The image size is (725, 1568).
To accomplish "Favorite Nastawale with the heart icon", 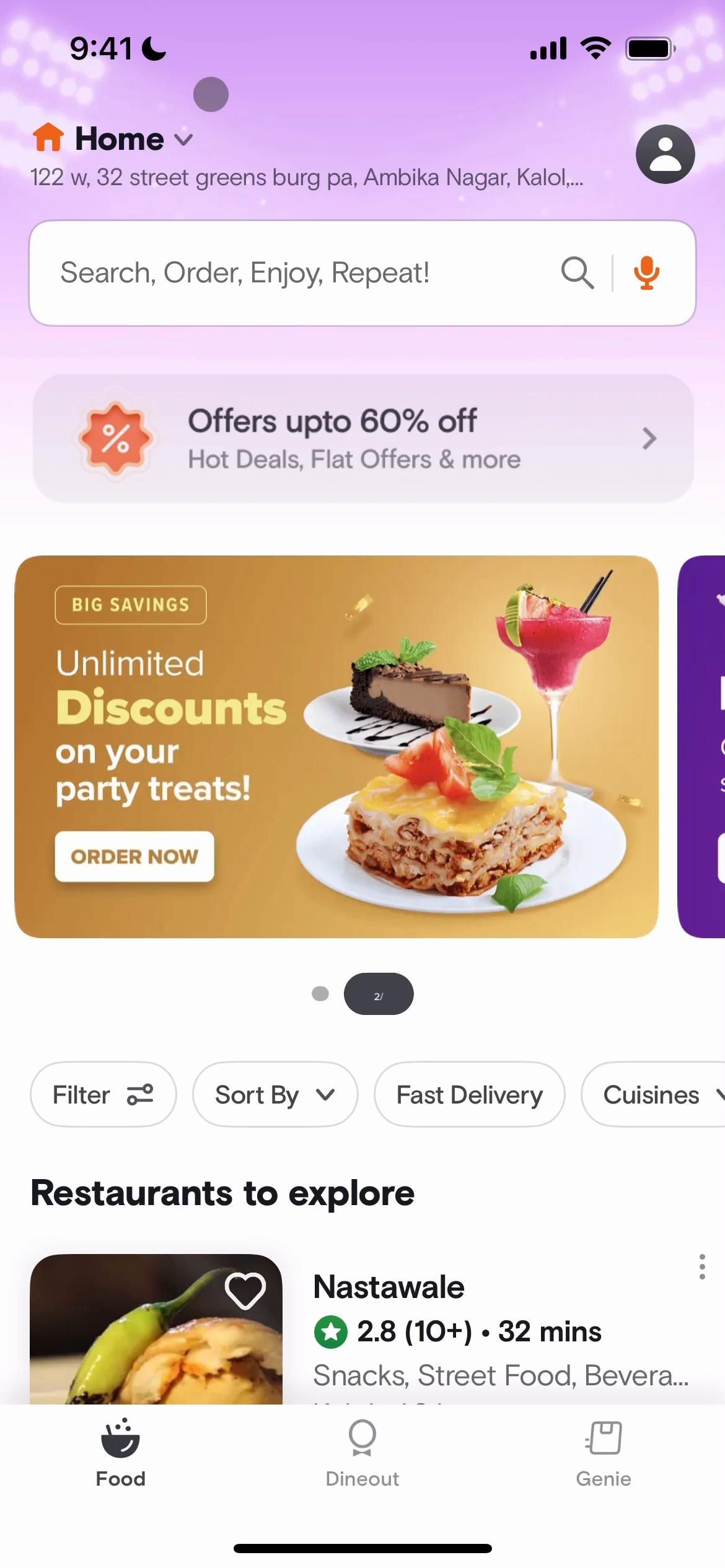I will [x=245, y=1291].
